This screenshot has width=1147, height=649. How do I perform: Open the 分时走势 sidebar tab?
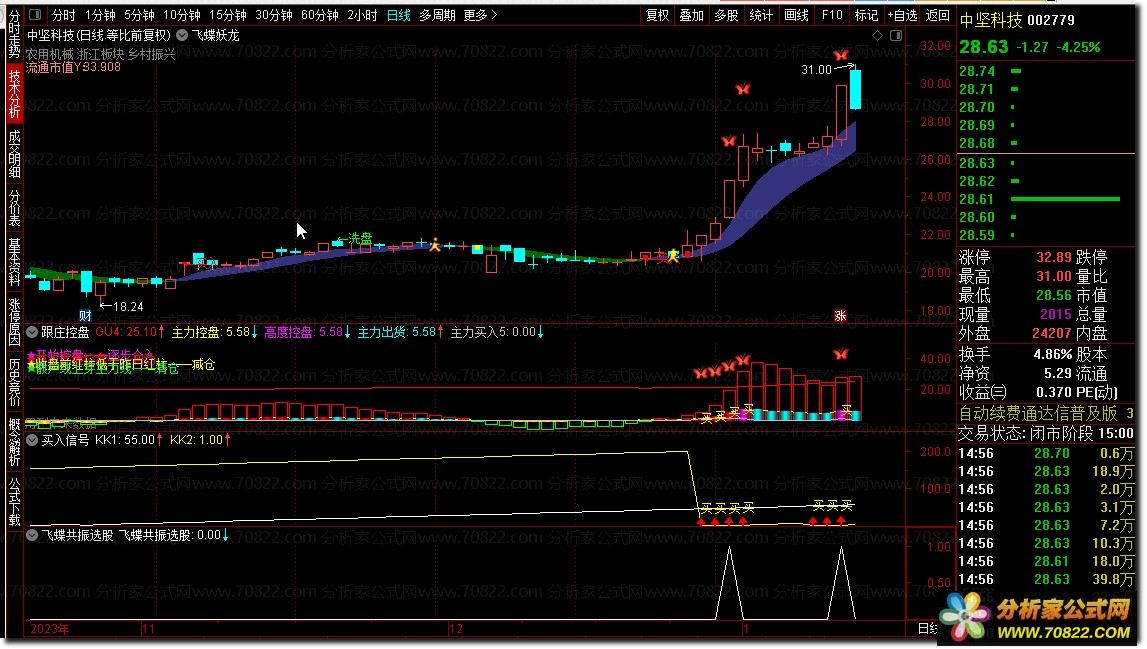tap(14, 33)
